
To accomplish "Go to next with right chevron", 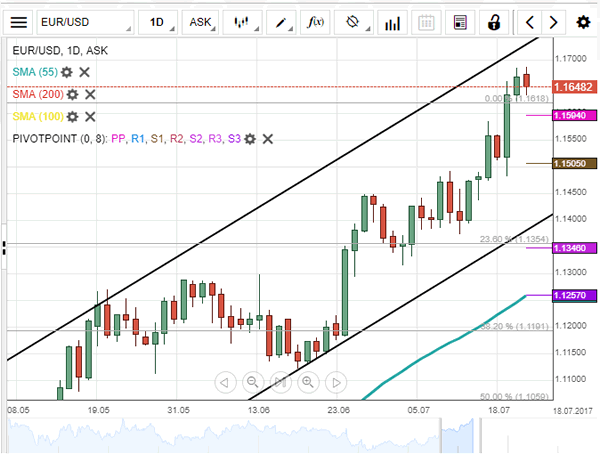I will pyautogui.click(x=553, y=23).
